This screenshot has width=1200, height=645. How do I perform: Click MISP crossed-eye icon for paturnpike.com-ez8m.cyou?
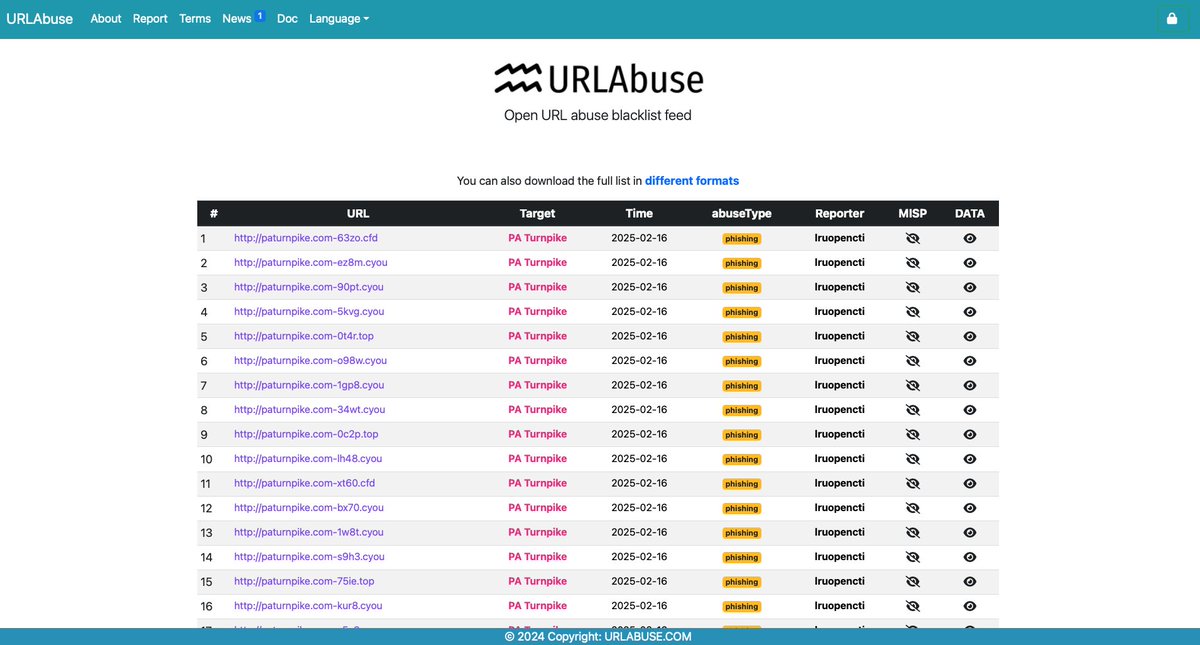pyautogui.click(x=912, y=263)
